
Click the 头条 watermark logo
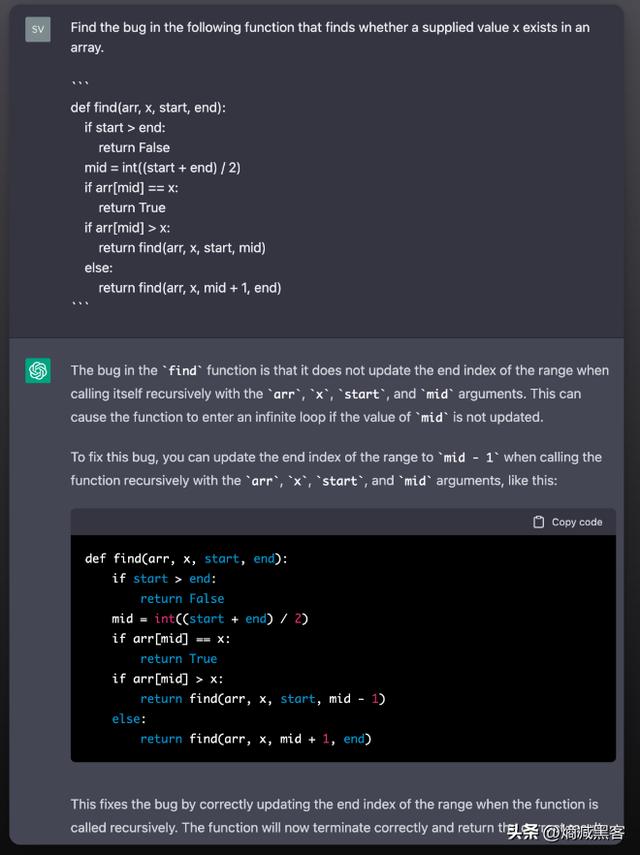click(x=523, y=832)
